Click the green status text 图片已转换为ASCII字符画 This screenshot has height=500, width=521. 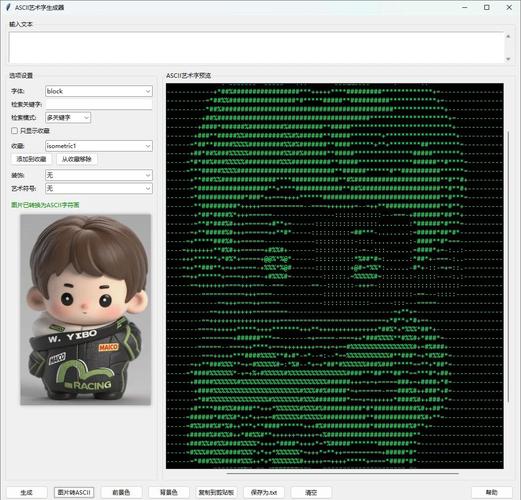click(x=45, y=205)
